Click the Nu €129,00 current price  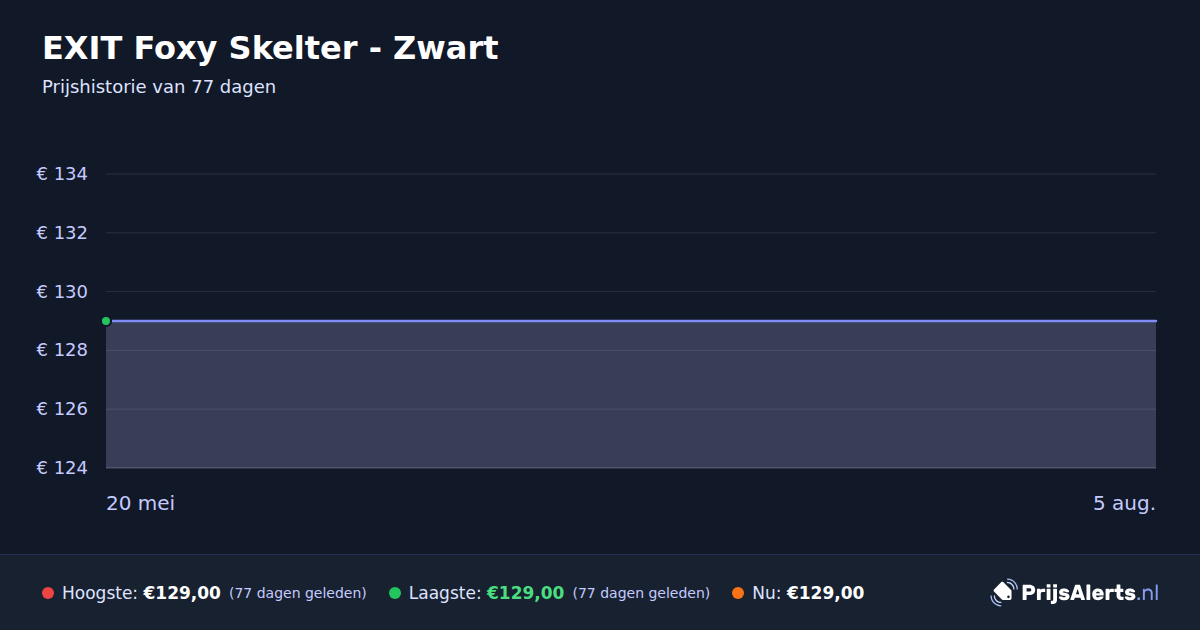pyautogui.click(x=825, y=593)
